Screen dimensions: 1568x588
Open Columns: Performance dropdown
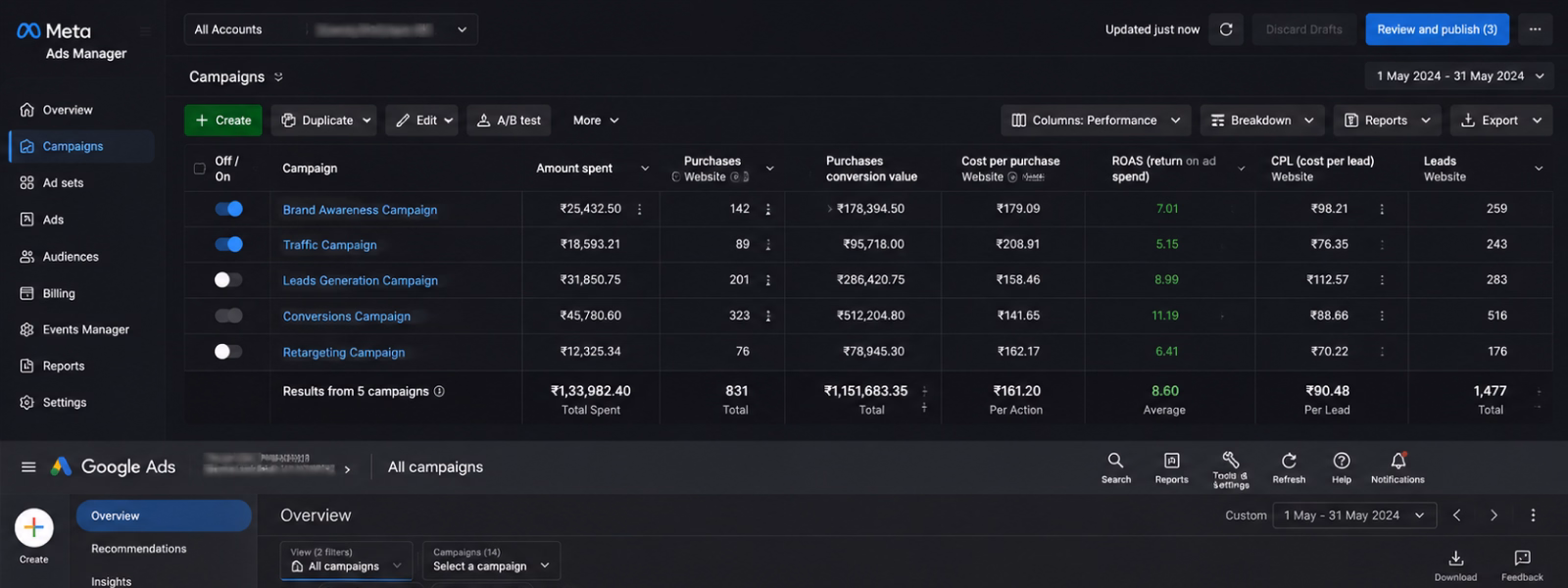[1096, 121]
